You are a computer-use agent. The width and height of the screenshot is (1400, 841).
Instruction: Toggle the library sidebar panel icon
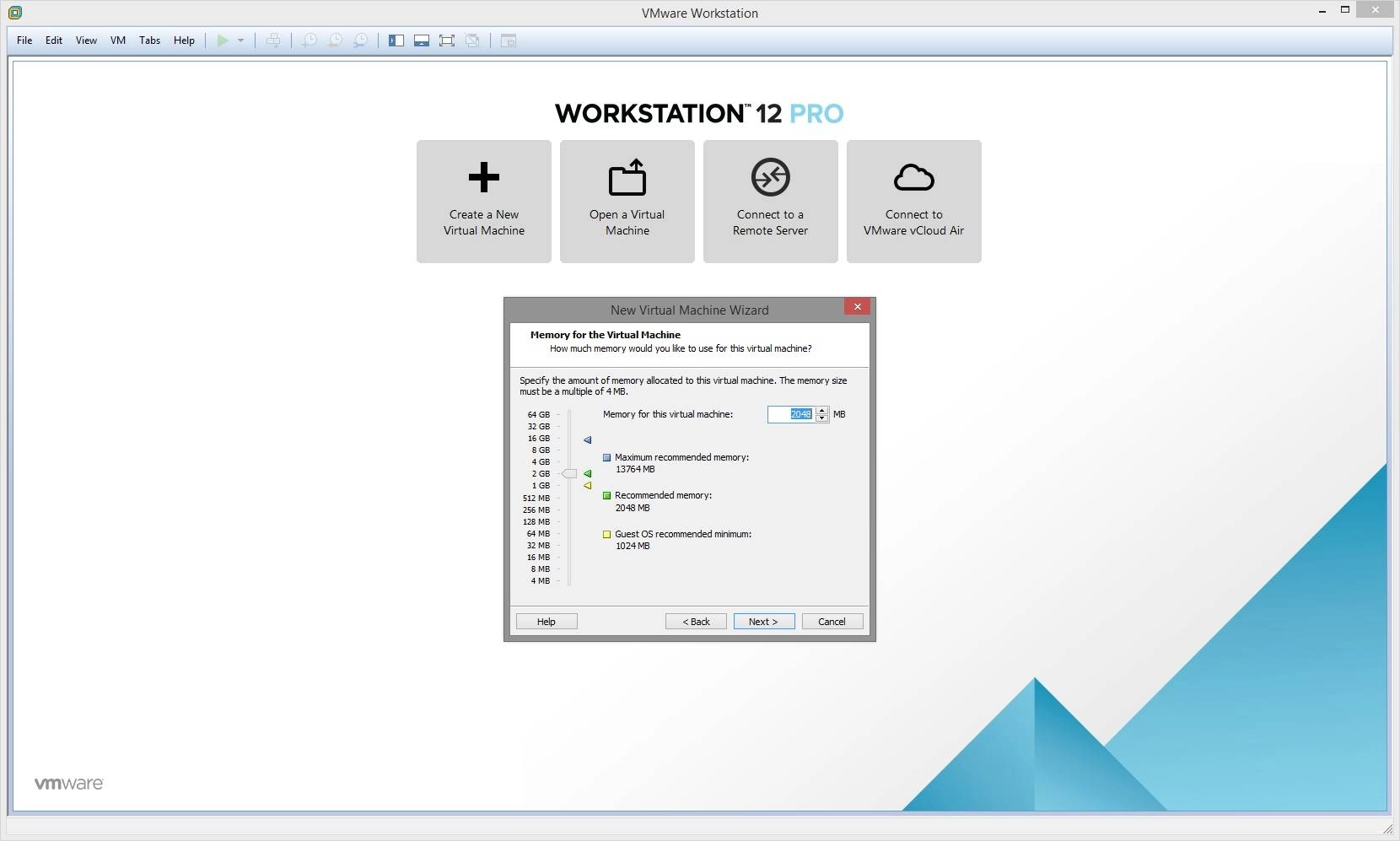[x=396, y=40]
